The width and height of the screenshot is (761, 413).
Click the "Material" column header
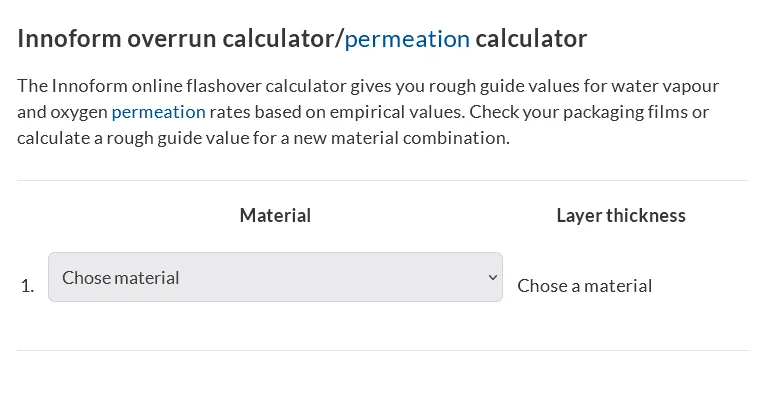275,215
